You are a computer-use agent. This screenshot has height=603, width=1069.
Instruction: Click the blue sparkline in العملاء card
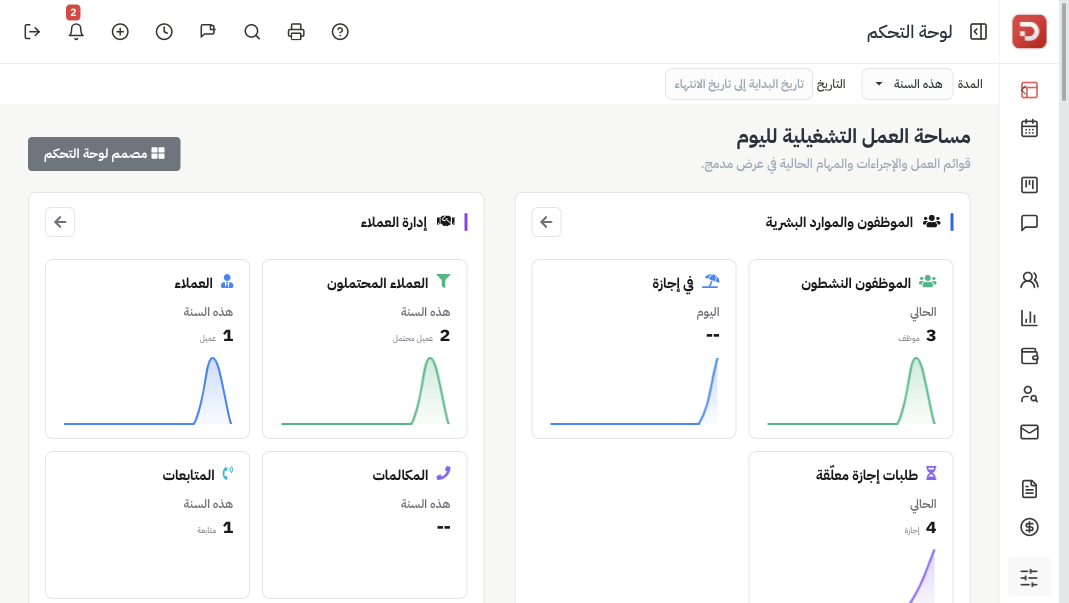(x=147, y=391)
